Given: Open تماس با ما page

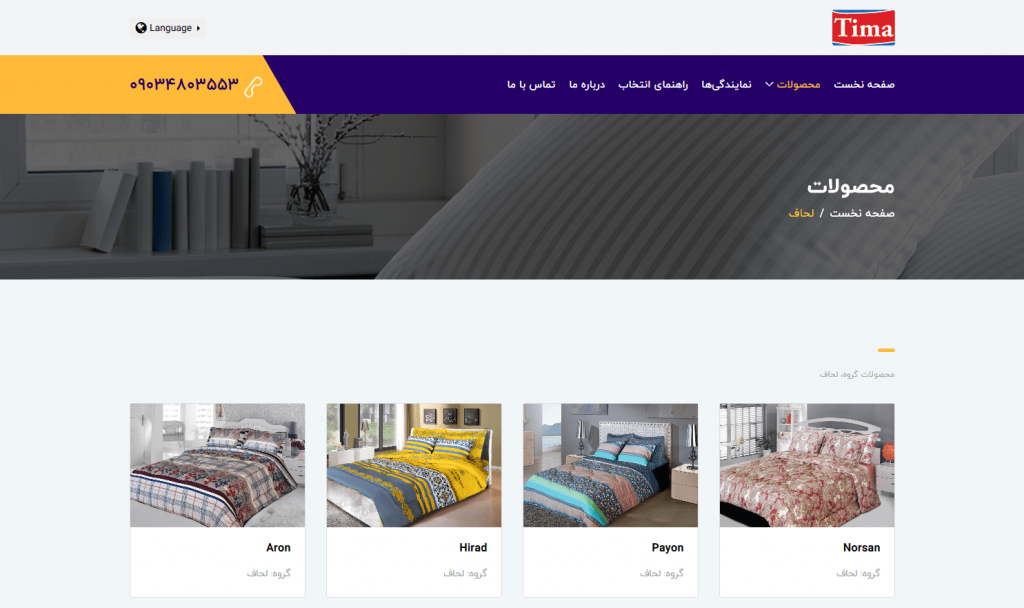Looking at the screenshot, I should 531,84.
